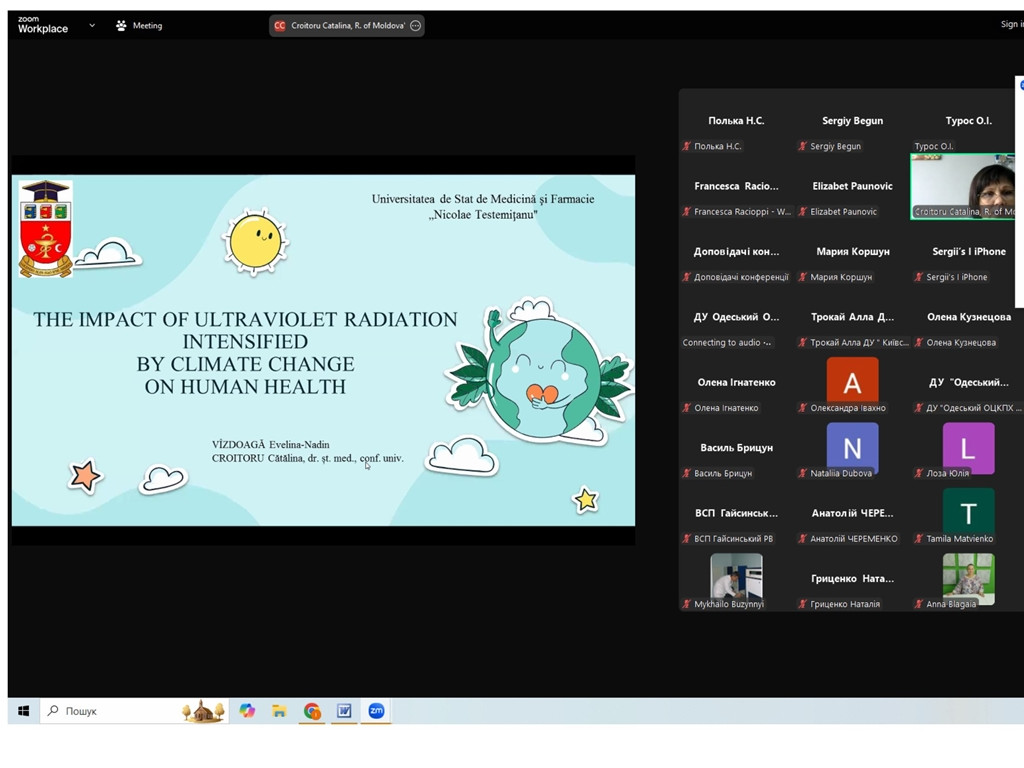Select the Francesca Racio... participant name

tap(736, 186)
